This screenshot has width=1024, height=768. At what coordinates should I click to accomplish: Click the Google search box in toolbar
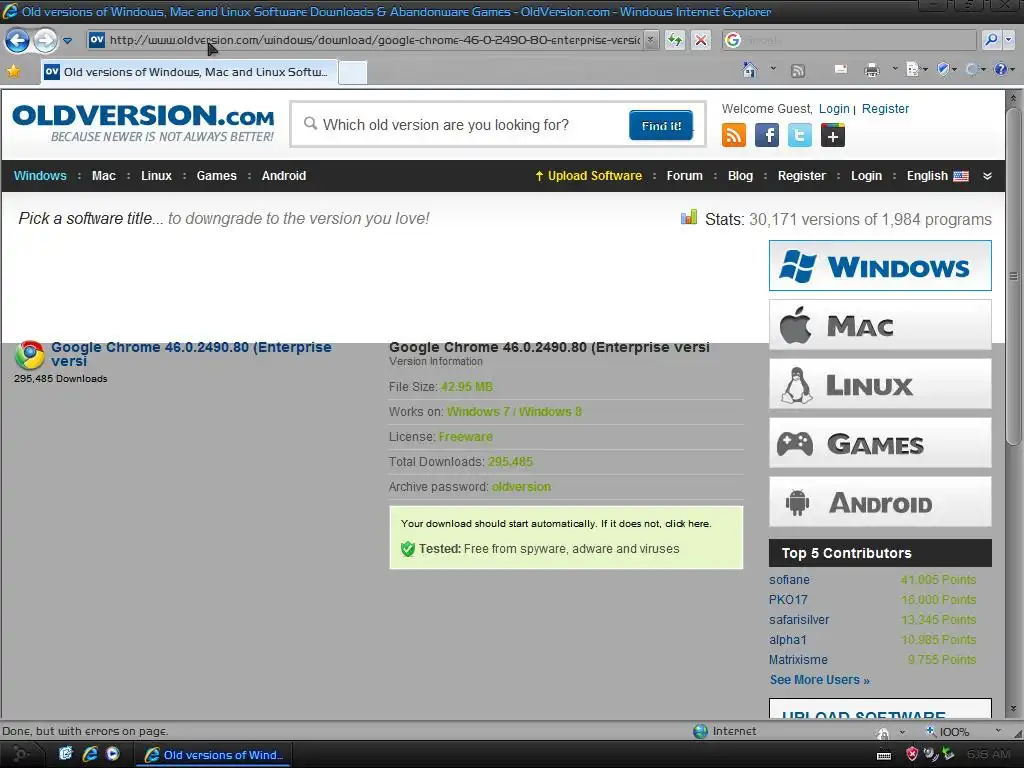(849, 40)
